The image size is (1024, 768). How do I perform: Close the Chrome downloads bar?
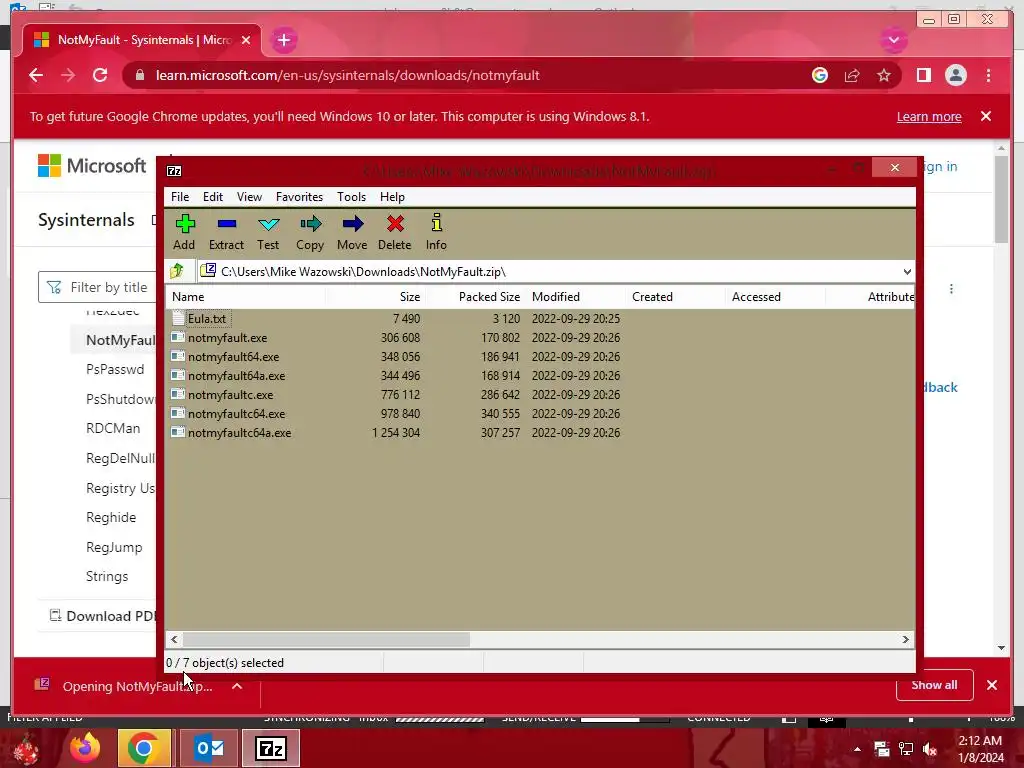tap(992, 685)
